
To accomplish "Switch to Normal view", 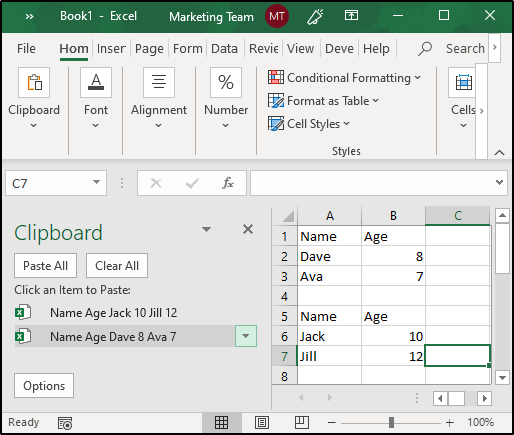I will point(221,423).
